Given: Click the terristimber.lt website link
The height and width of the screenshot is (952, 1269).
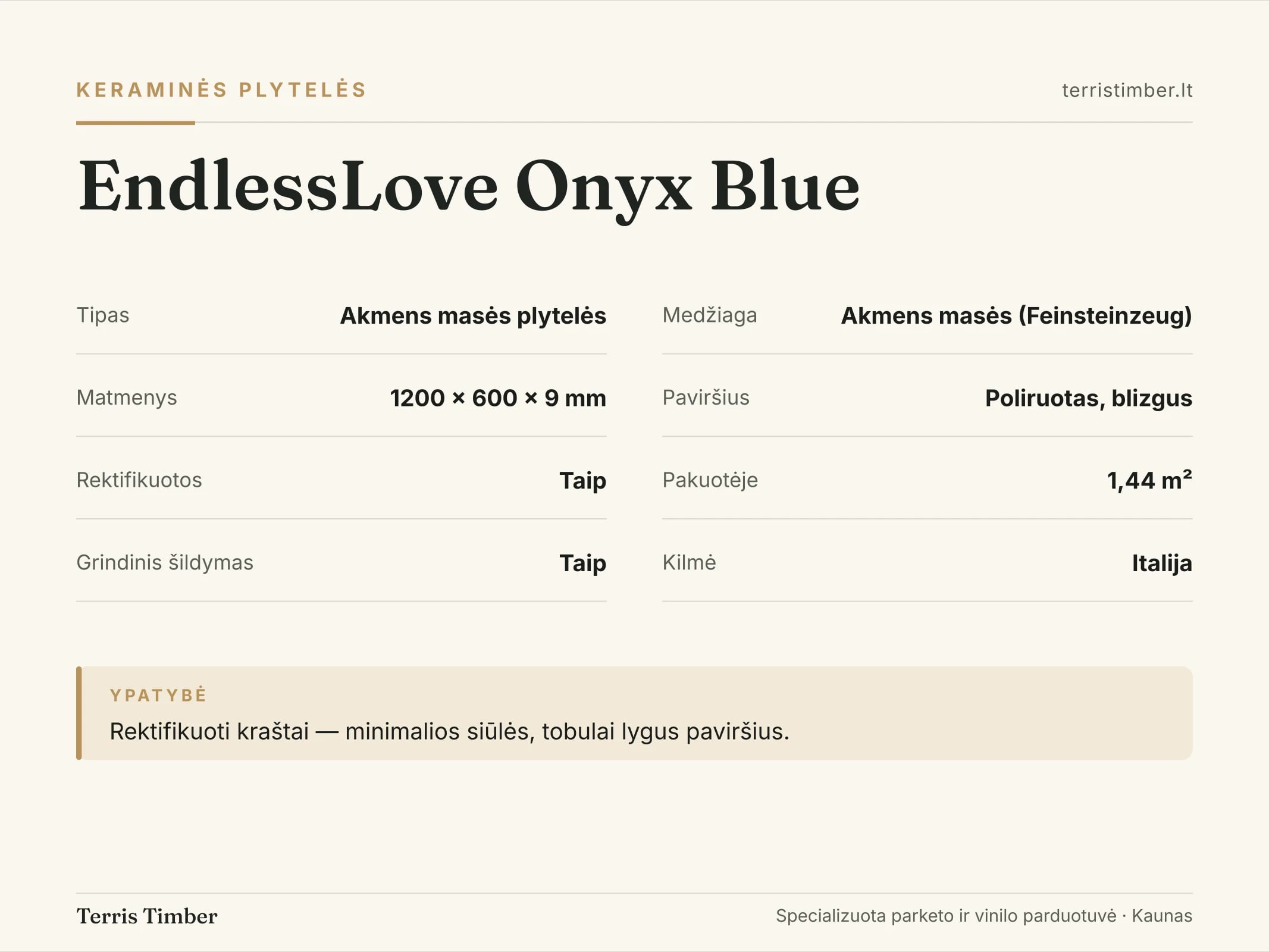Looking at the screenshot, I should point(1127,90).
